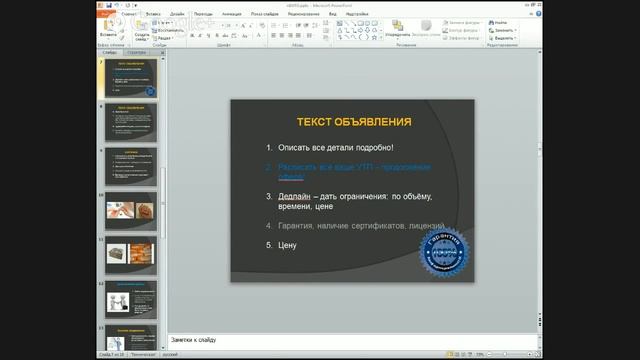
Task: Select slide 7 thumbnail in pane
Action: point(131,78)
